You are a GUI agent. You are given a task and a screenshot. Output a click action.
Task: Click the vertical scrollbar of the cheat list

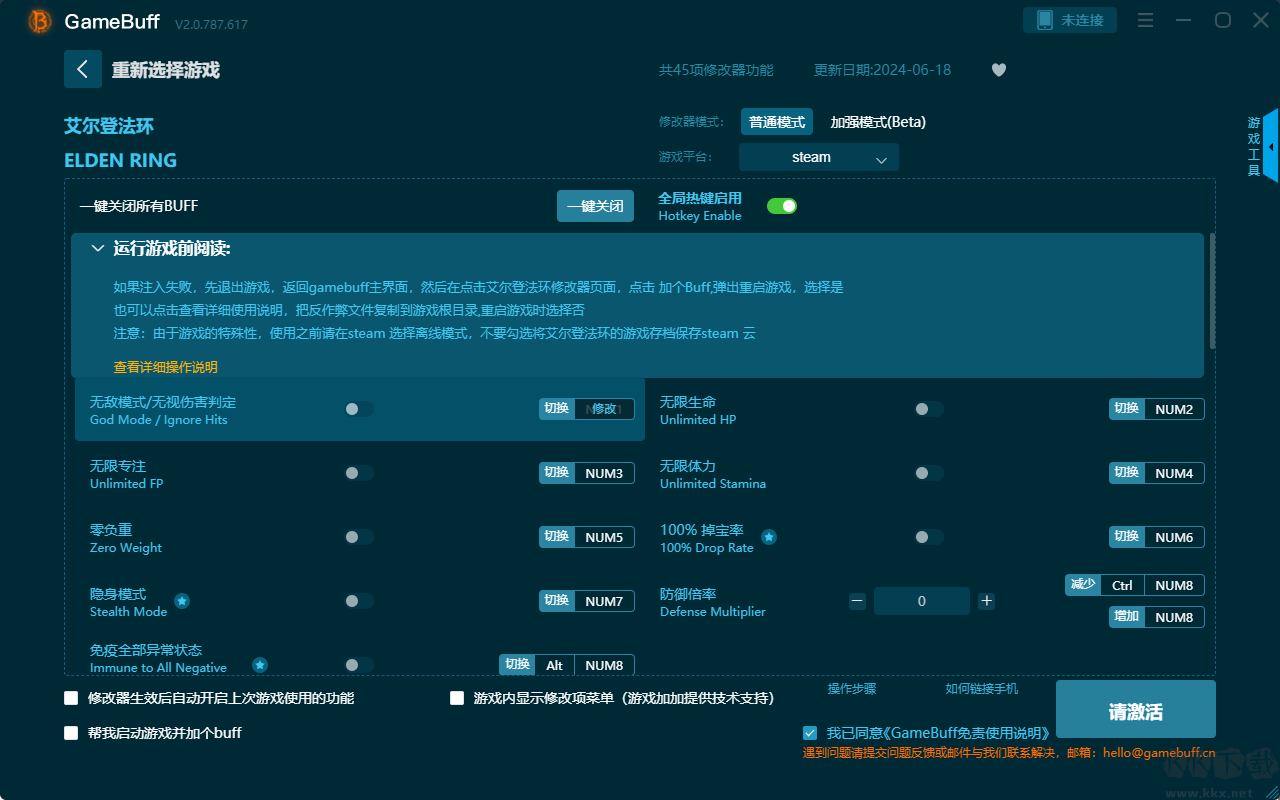pos(1213,291)
